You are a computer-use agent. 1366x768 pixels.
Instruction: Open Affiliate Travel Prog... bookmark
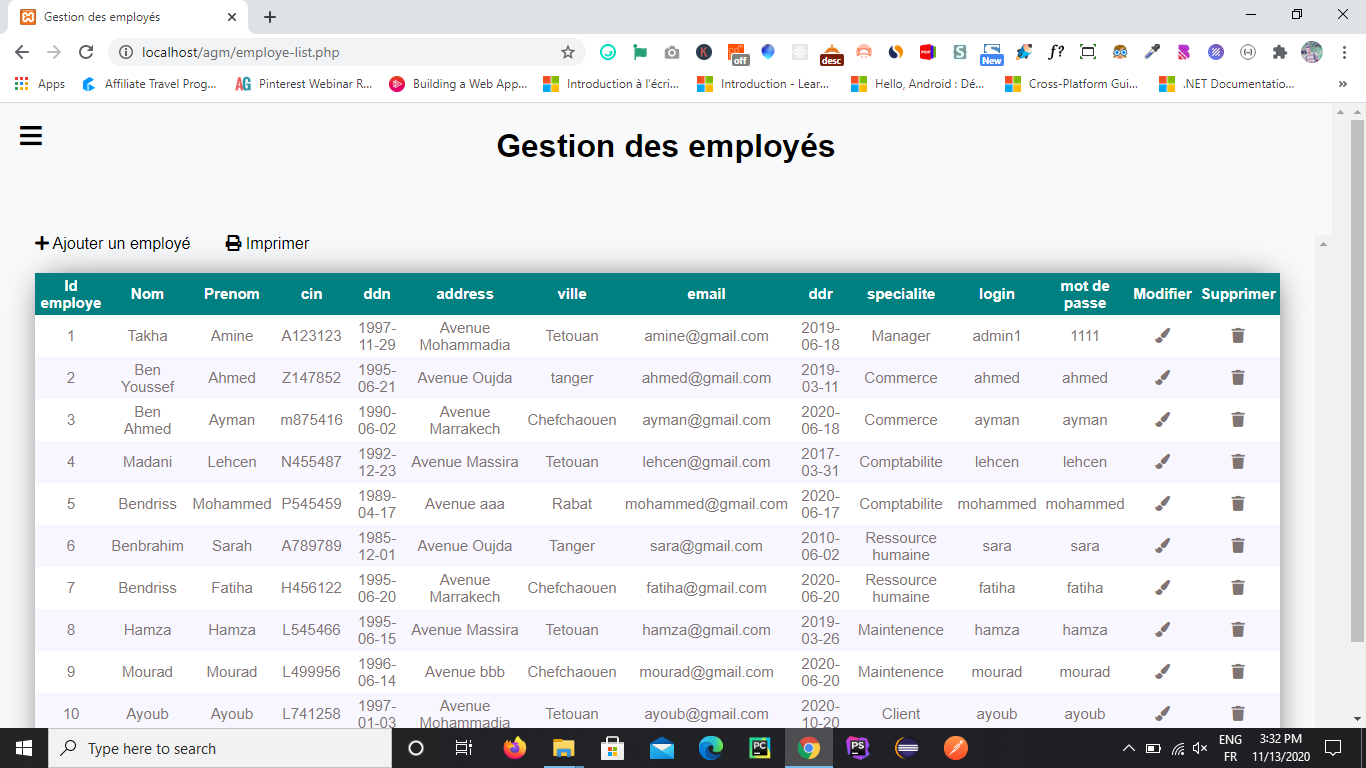pyautogui.click(x=149, y=84)
